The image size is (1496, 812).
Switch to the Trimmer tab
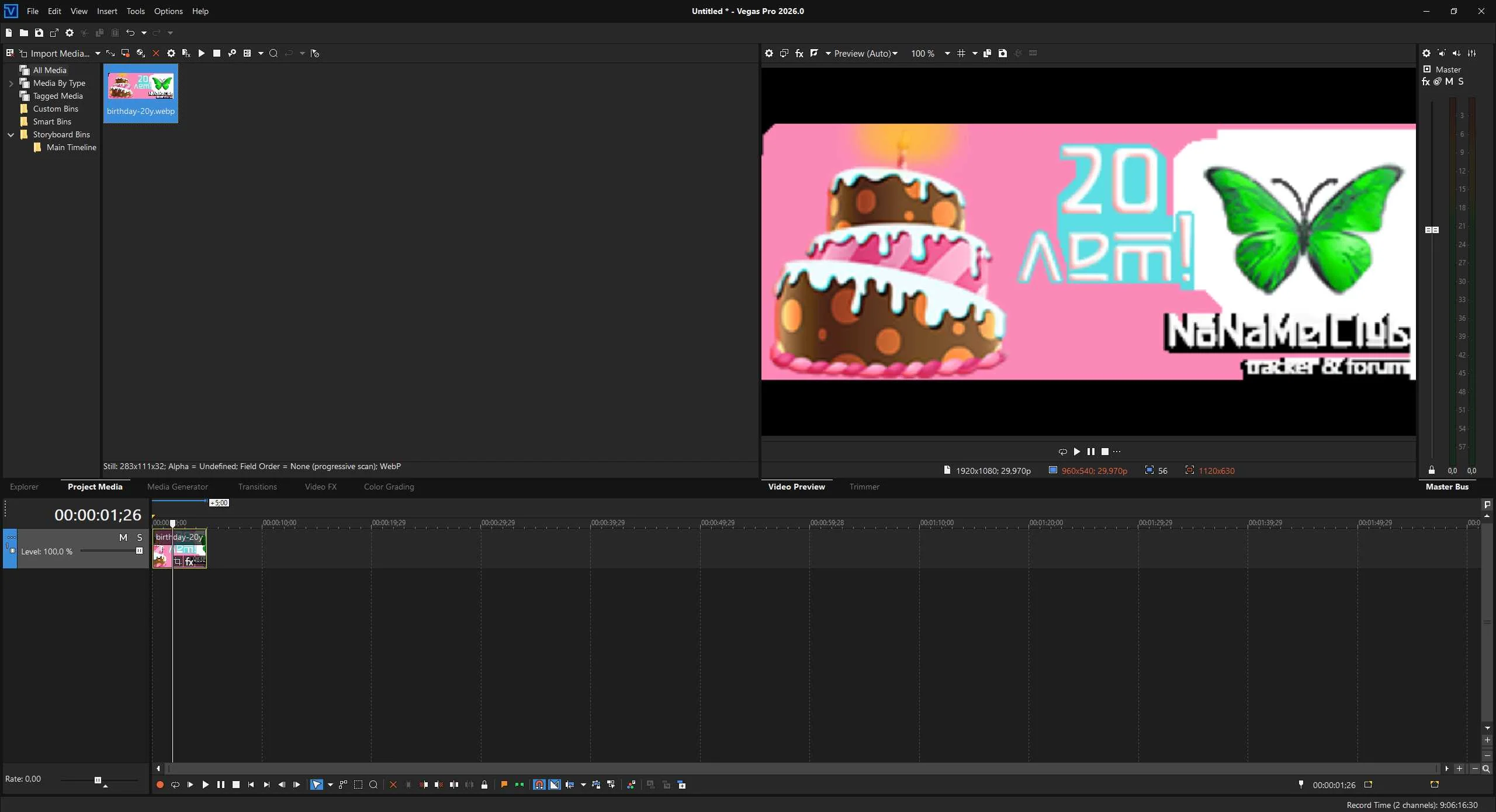click(x=864, y=487)
